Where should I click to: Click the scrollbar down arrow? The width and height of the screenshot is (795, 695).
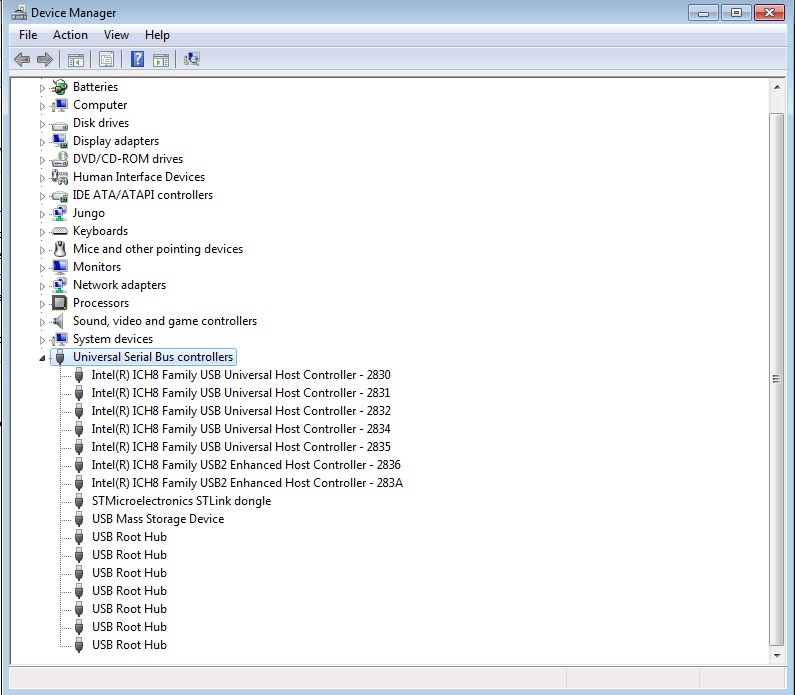[777, 655]
